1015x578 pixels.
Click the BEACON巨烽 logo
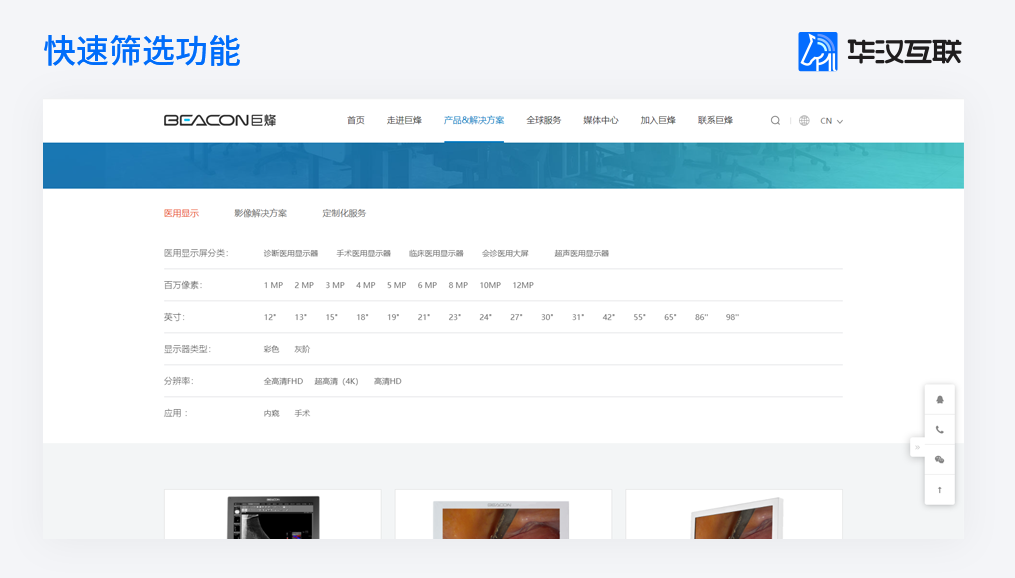220,120
